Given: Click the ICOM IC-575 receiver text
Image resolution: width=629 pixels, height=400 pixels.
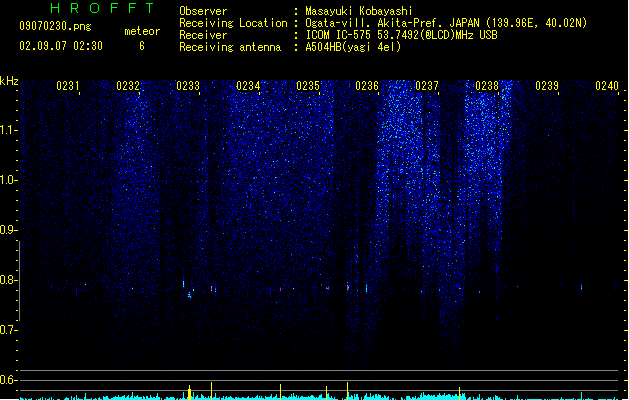Looking at the screenshot, I should [x=401, y=35].
